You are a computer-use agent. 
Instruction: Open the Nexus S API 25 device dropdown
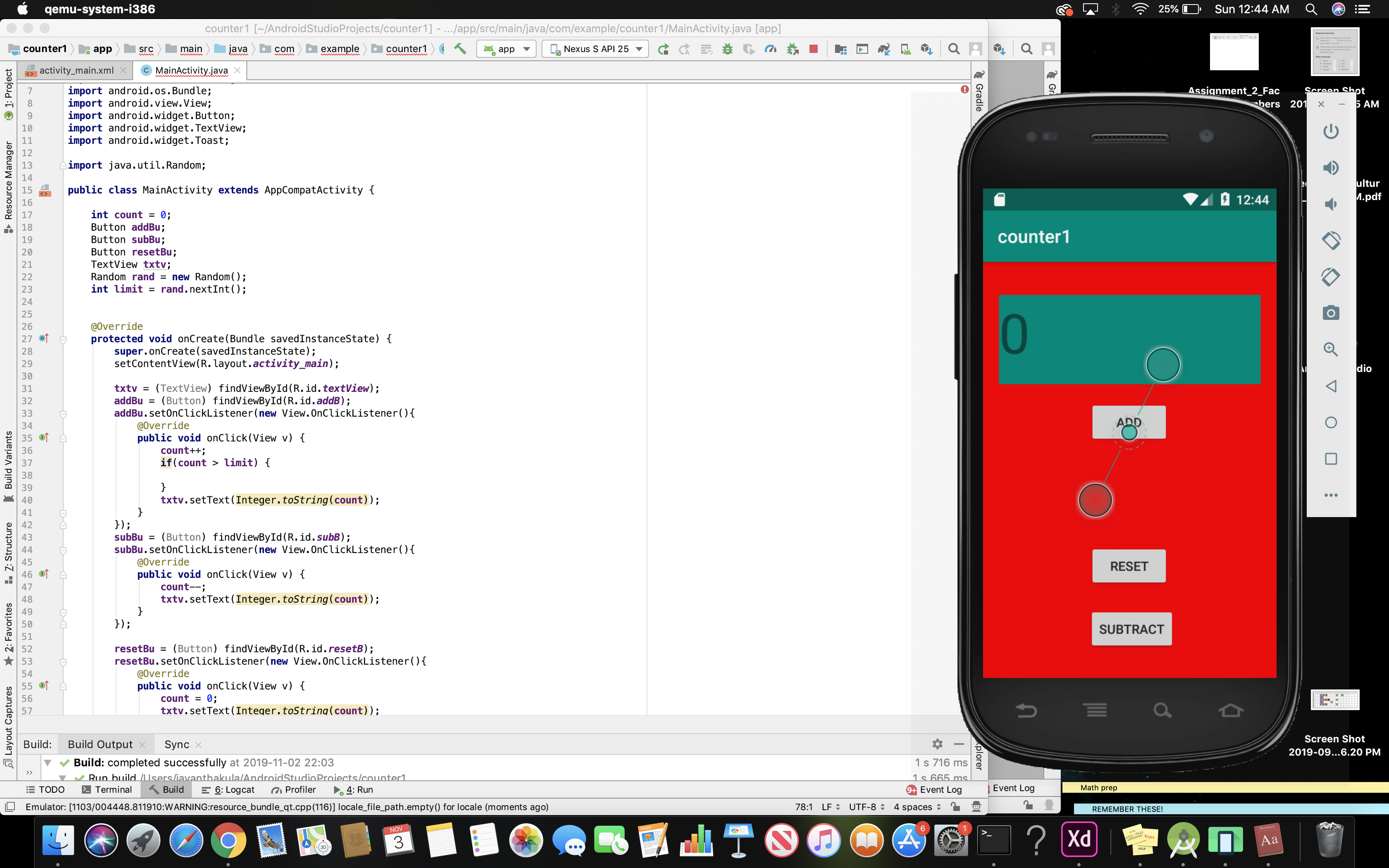point(595,49)
